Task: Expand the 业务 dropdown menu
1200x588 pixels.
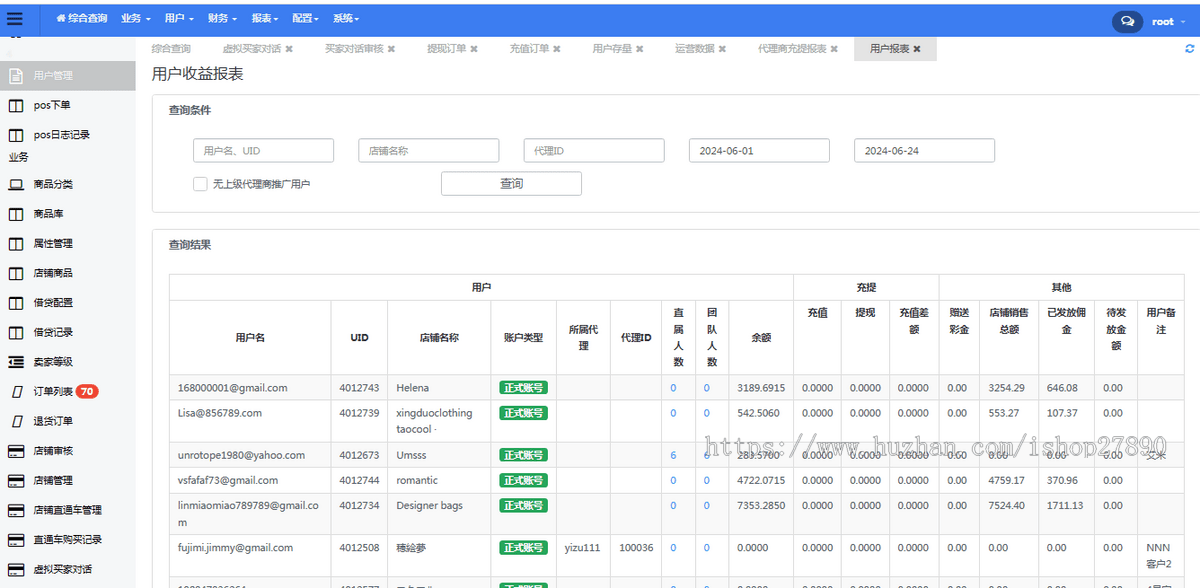Action: 135,19
